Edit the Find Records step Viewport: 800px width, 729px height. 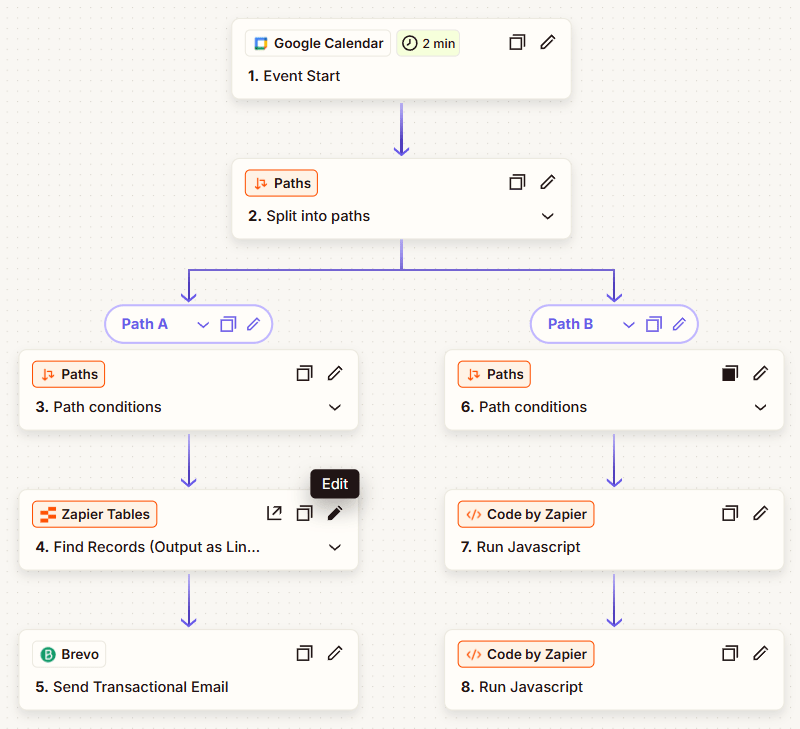(x=335, y=514)
